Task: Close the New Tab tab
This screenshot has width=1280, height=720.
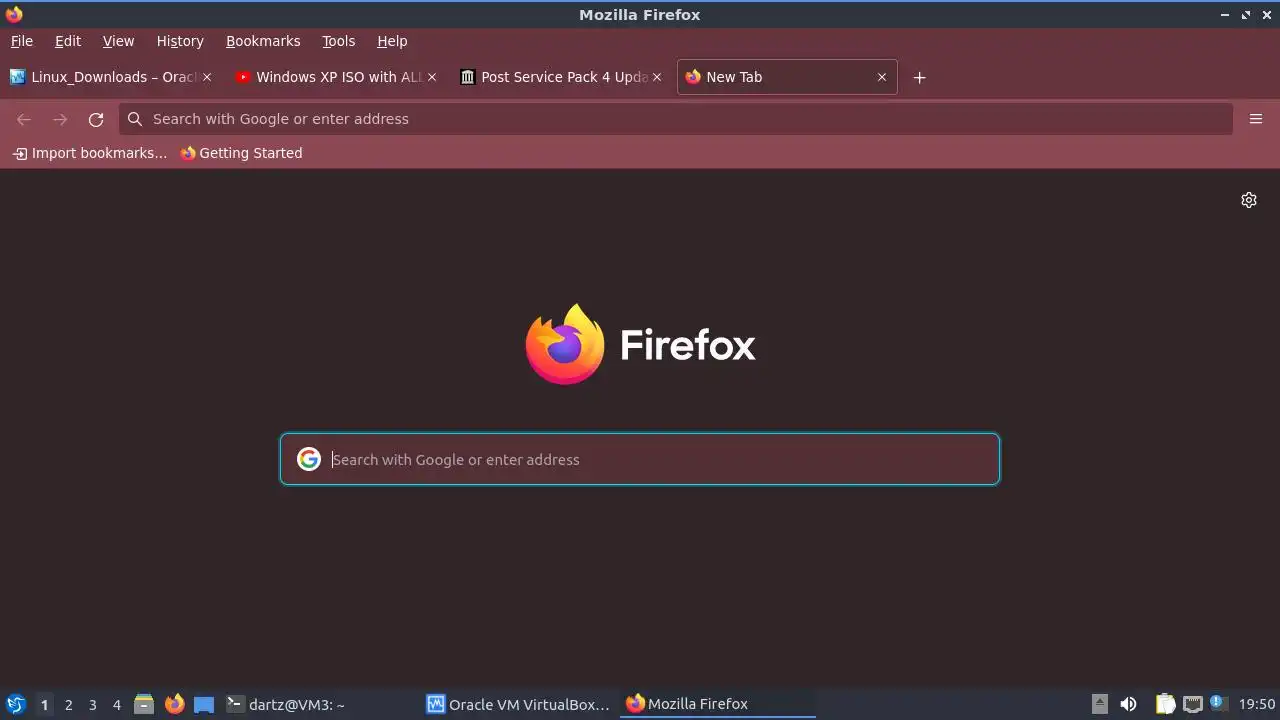Action: coord(882,77)
